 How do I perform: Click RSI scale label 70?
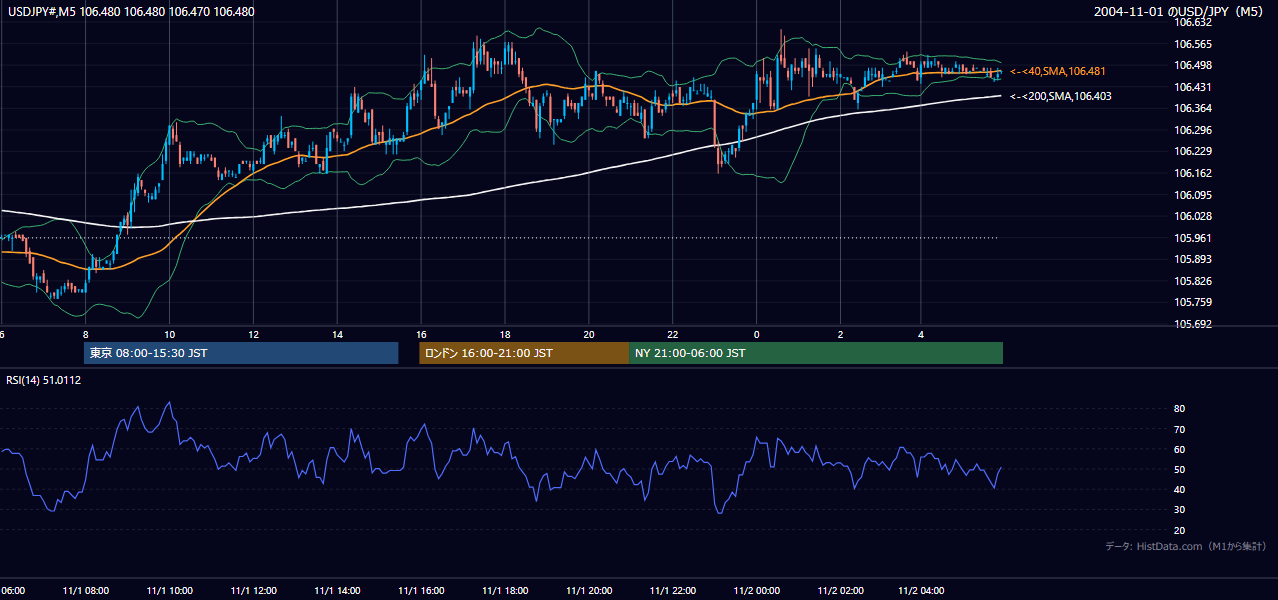point(1179,429)
